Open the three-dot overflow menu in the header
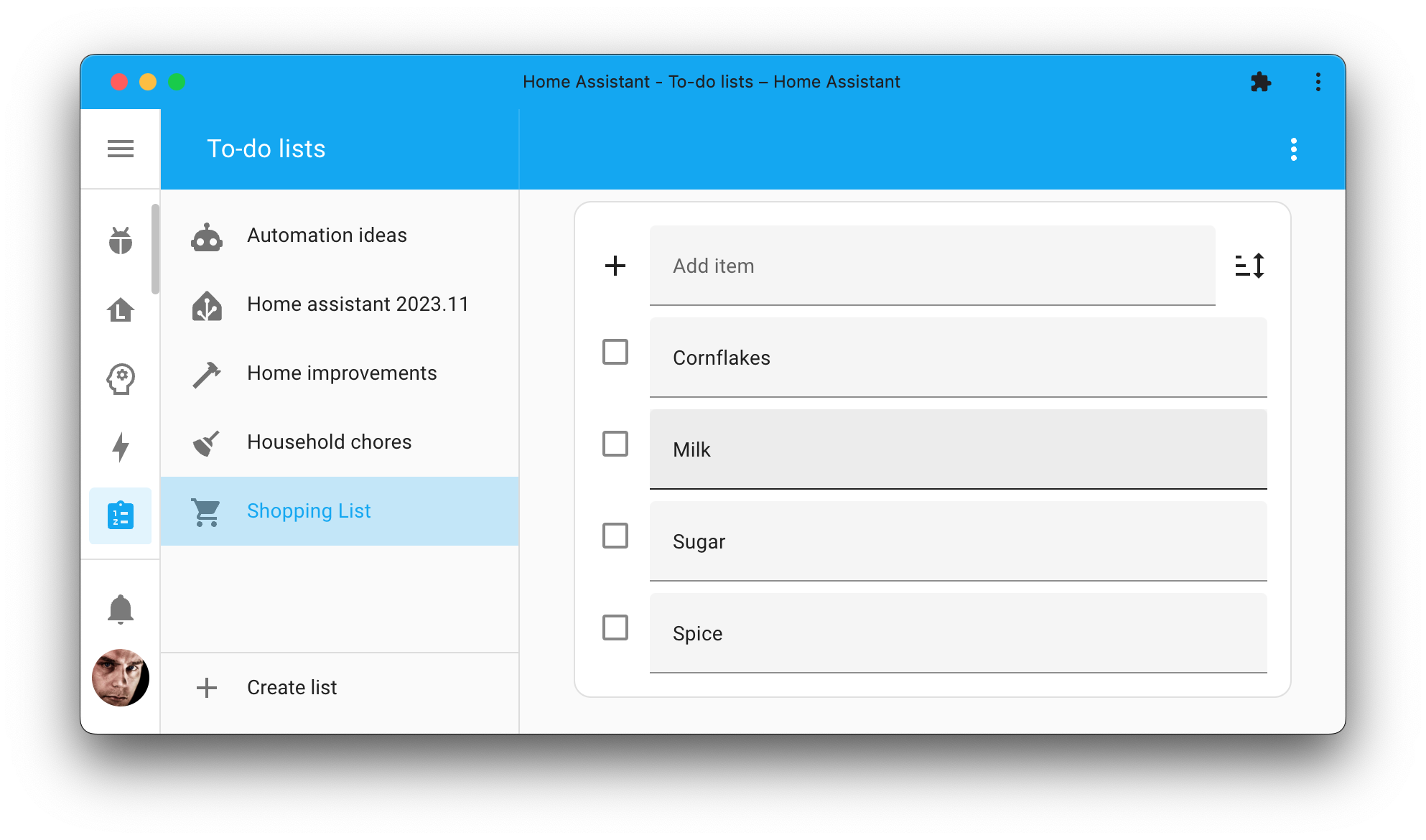The width and height of the screenshot is (1426, 840). click(1295, 149)
